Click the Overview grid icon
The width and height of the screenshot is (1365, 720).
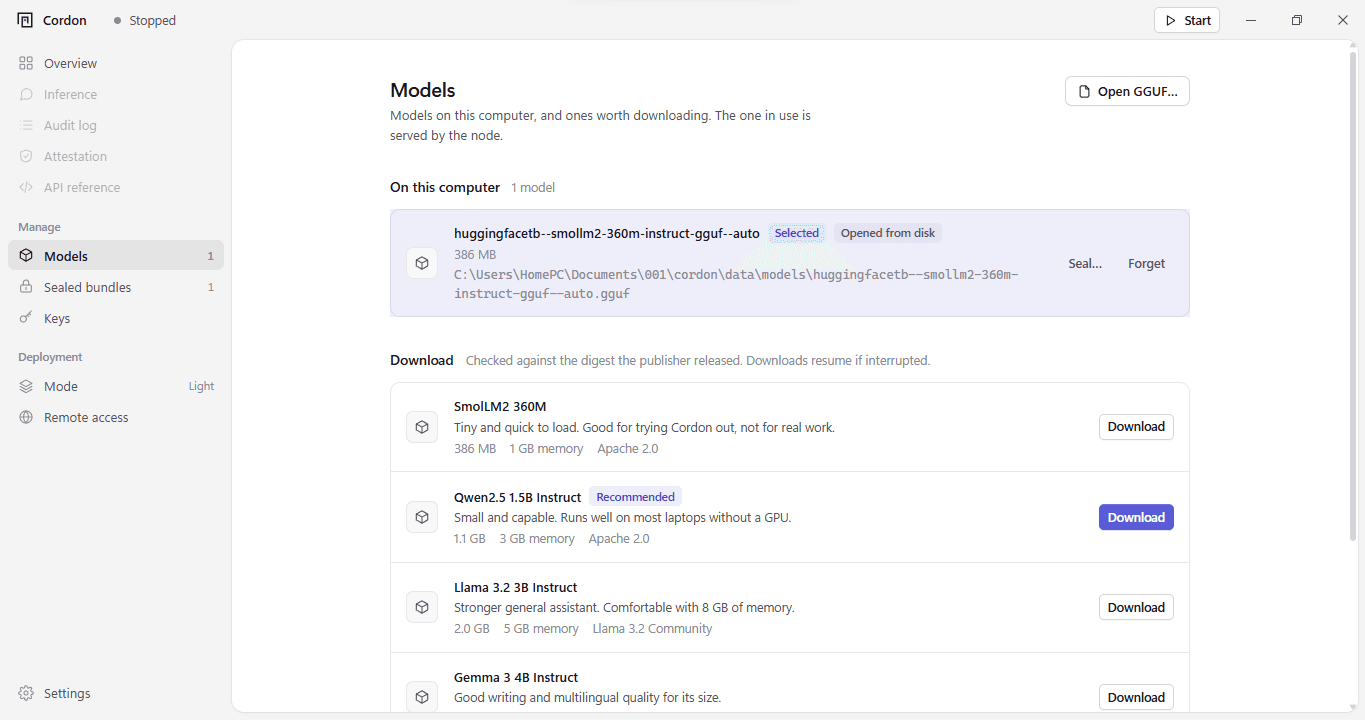26,63
